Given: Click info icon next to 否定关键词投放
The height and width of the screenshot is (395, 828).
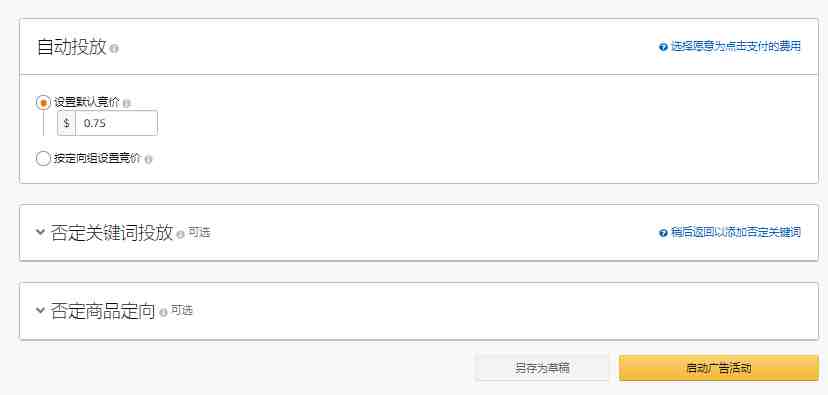Looking at the screenshot, I should pyautogui.click(x=181, y=234).
